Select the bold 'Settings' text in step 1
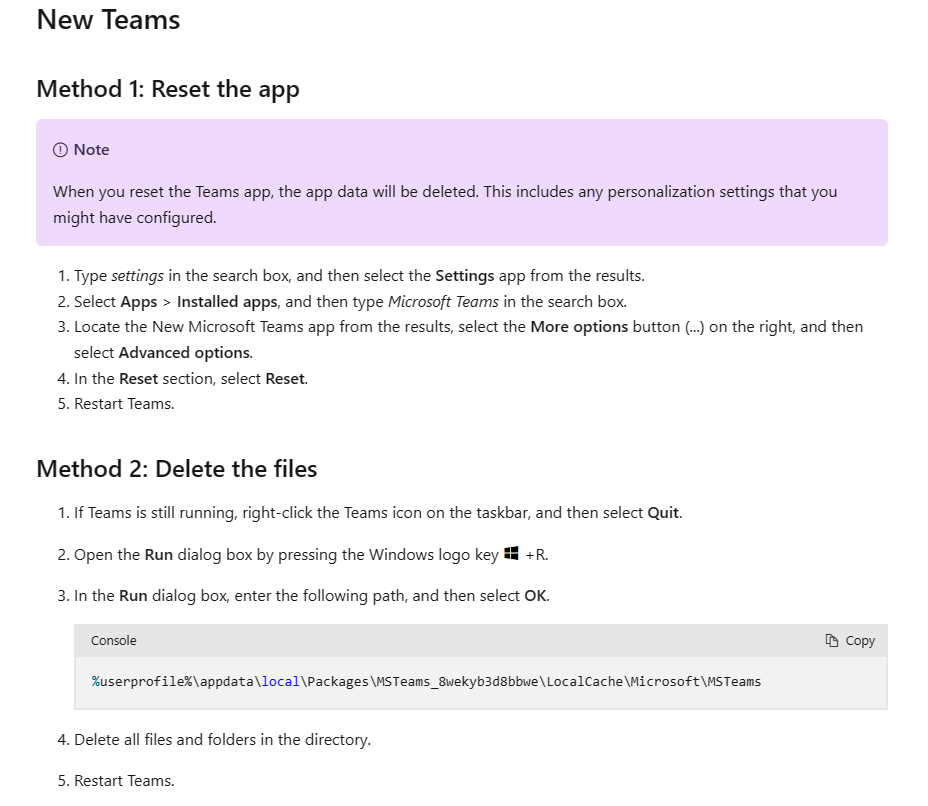Screen dimensions: 928x806 coord(464,275)
